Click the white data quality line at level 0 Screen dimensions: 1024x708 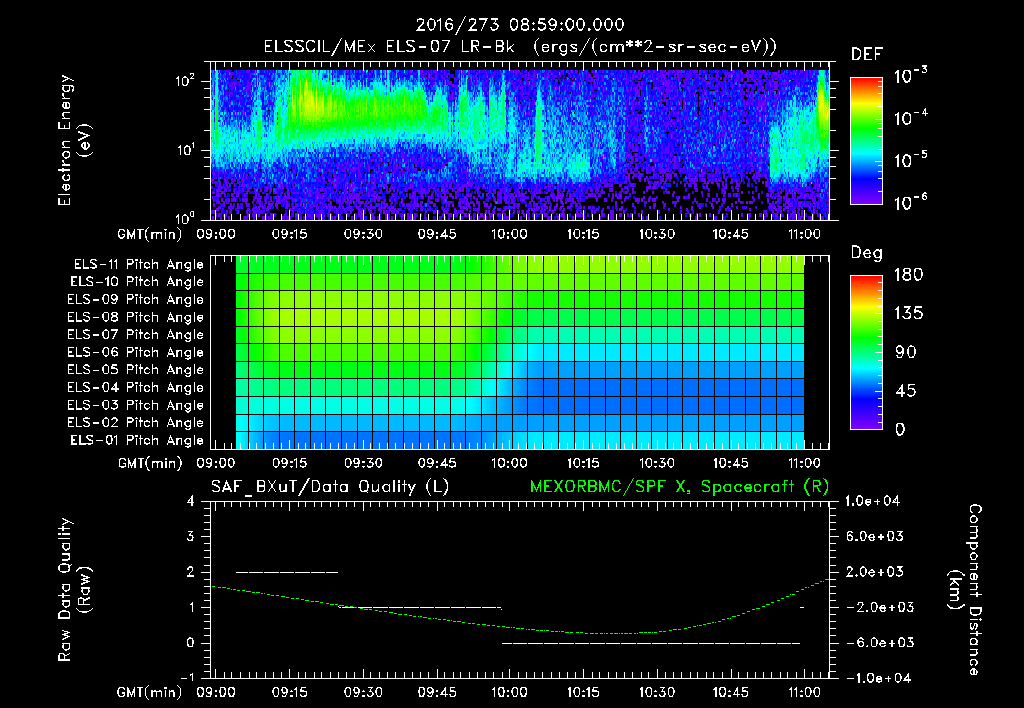651,643
